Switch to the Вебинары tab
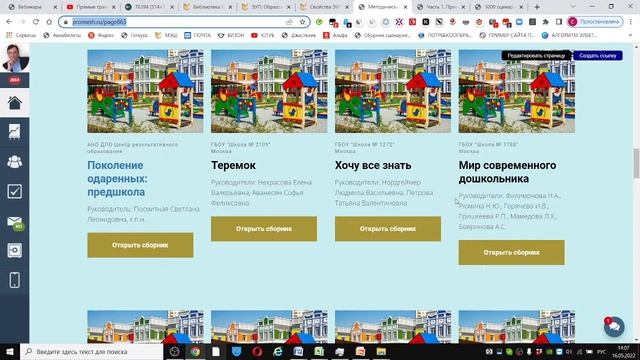The image size is (640, 360). coord(33,7)
